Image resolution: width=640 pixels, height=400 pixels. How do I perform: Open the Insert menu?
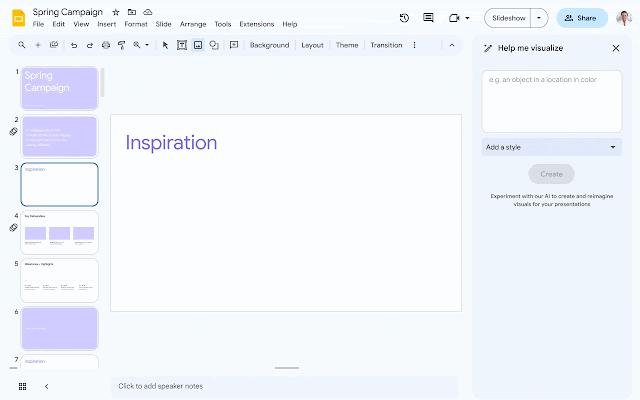107,24
